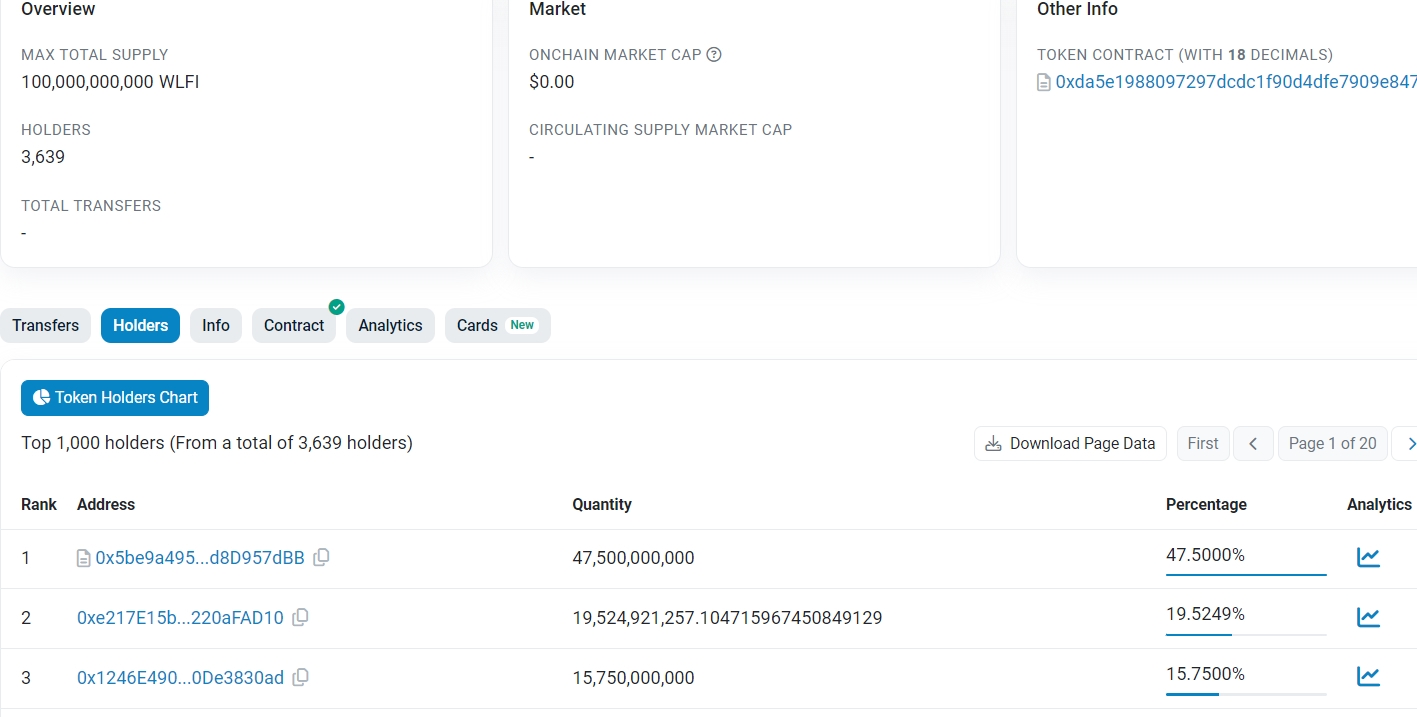Open the Cards tab
Viewport: 1417px width, 717px height.
click(x=497, y=326)
